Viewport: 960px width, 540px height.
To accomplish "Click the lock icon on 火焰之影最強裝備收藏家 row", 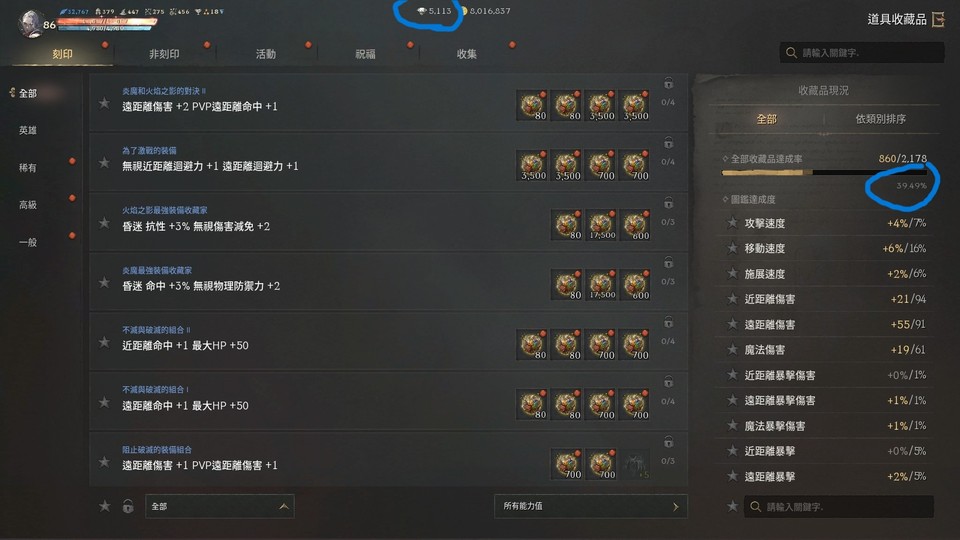I will coord(669,203).
